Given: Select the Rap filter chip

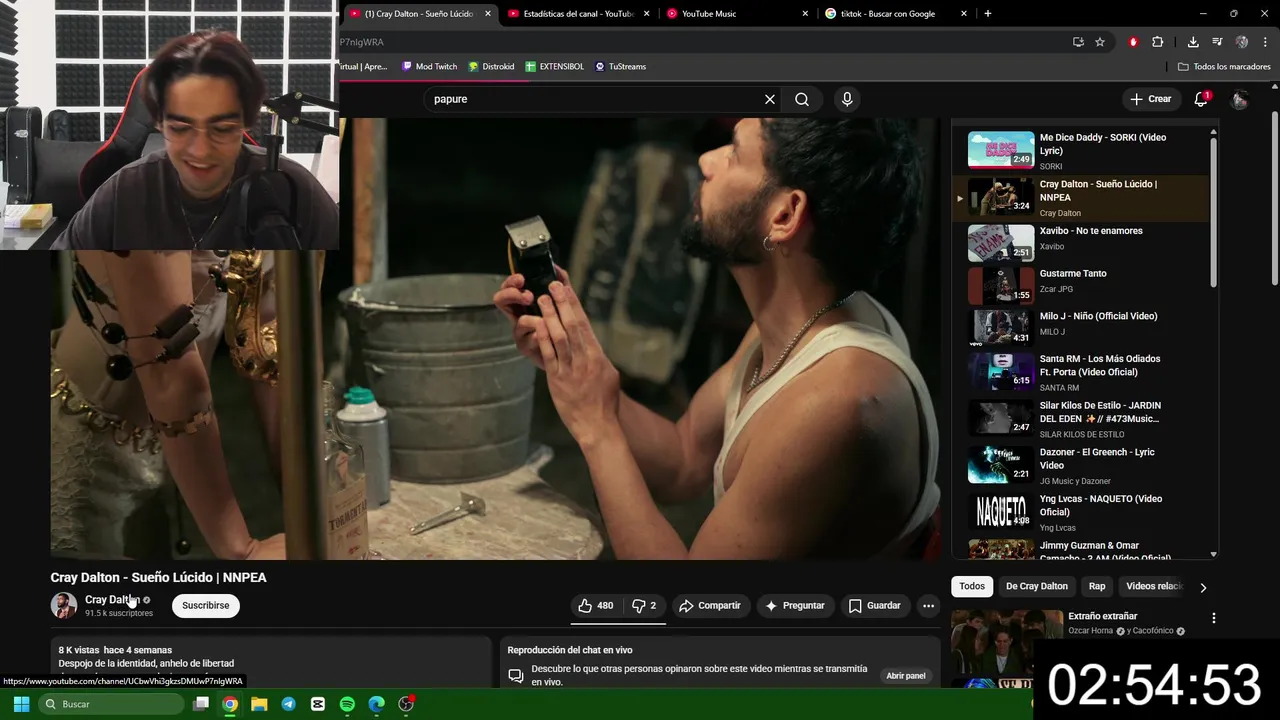Looking at the screenshot, I should (1097, 586).
